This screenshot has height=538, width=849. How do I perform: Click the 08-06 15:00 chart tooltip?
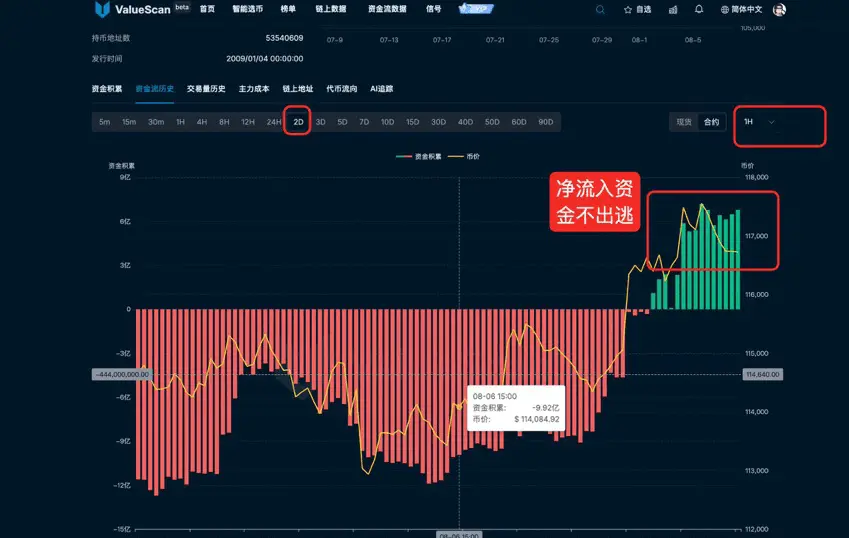pos(515,408)
